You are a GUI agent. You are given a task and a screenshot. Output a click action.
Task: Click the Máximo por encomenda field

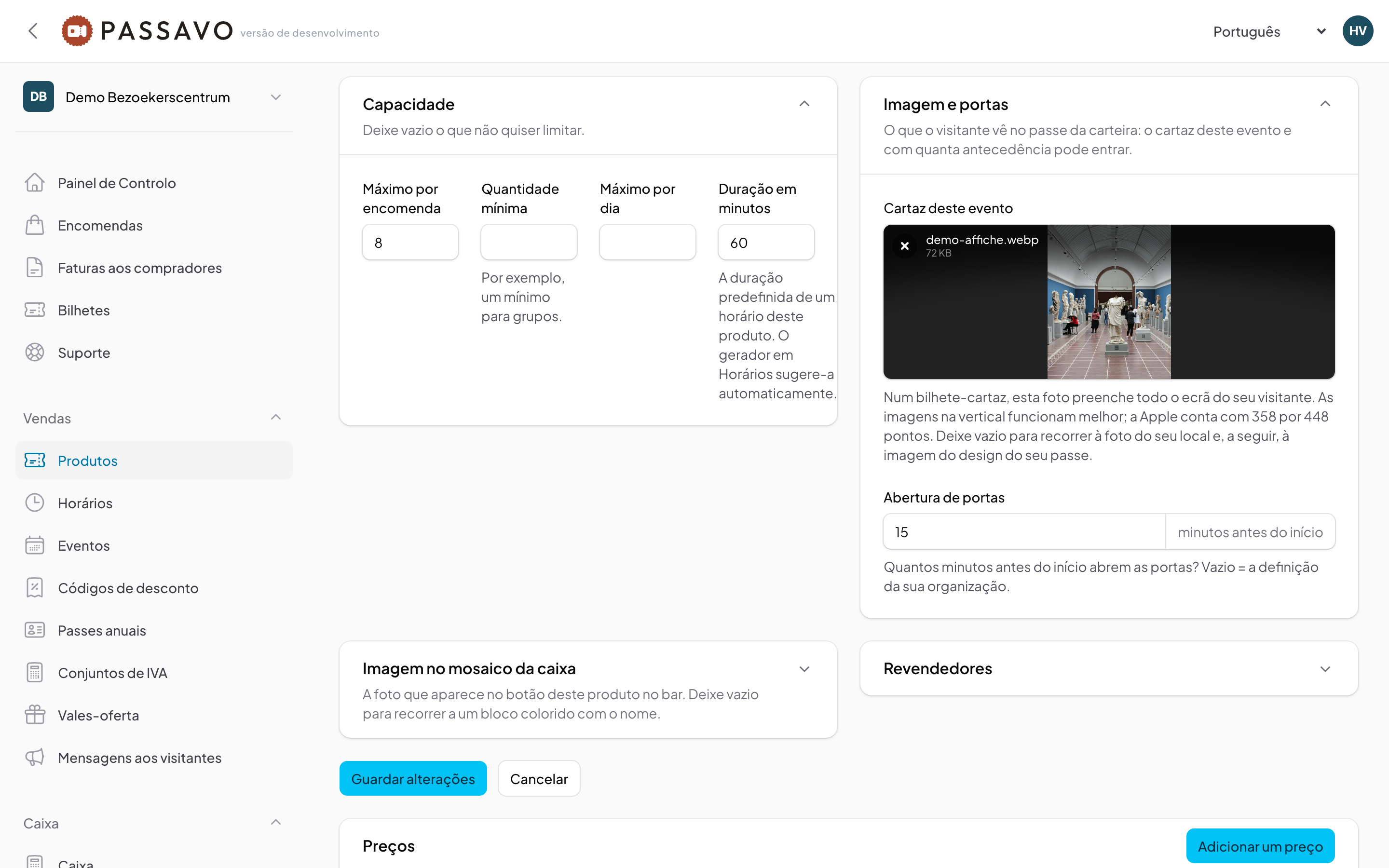(410, 242)
